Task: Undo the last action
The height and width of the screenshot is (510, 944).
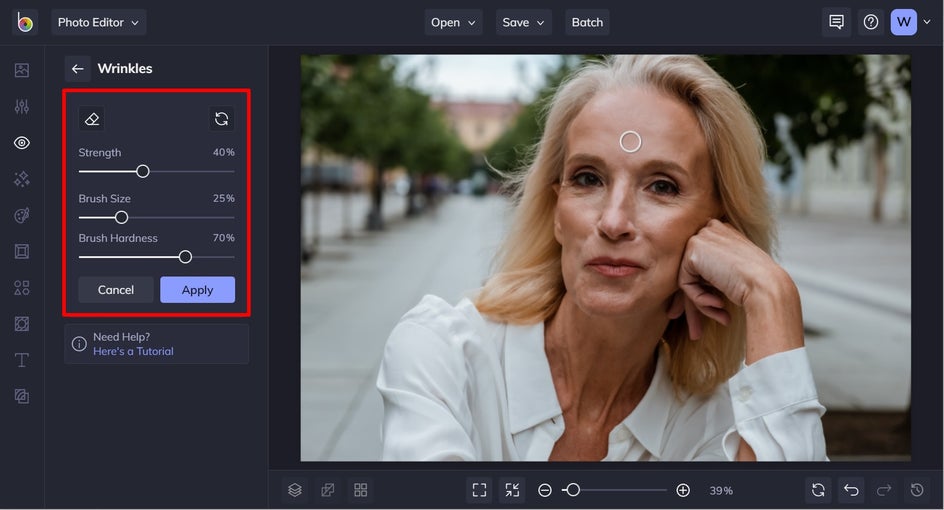Action: tap(851, 490)
